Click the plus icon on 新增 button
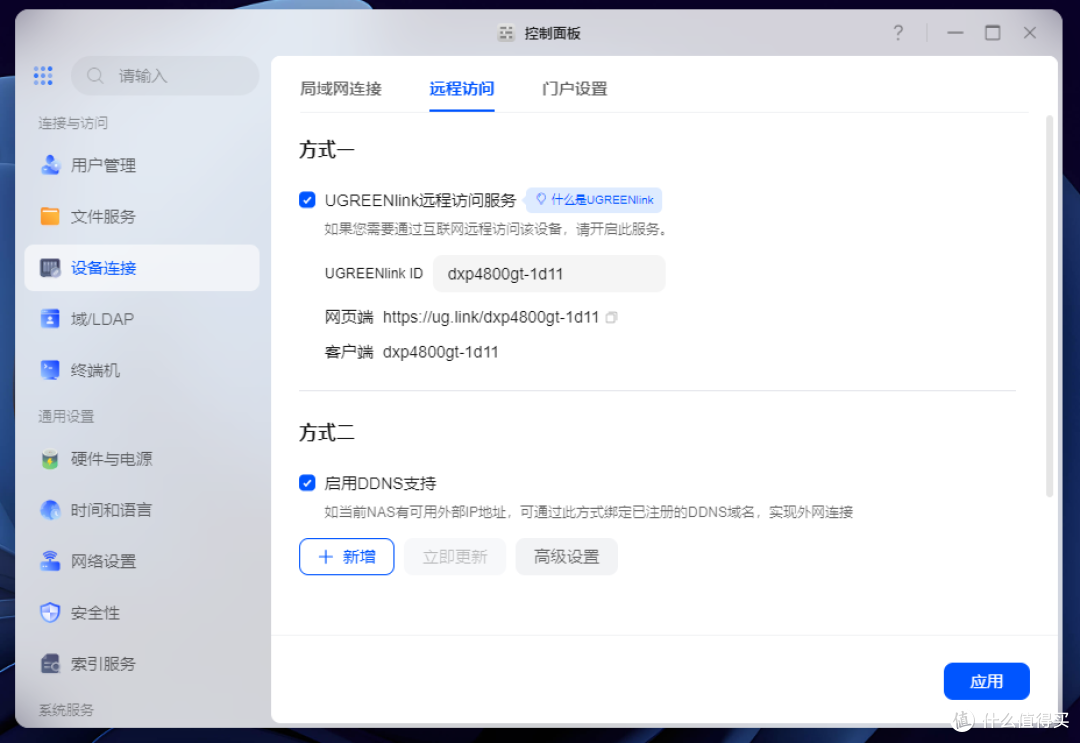This screenshot has height=743, width=1080. click(x=326, y=556)
